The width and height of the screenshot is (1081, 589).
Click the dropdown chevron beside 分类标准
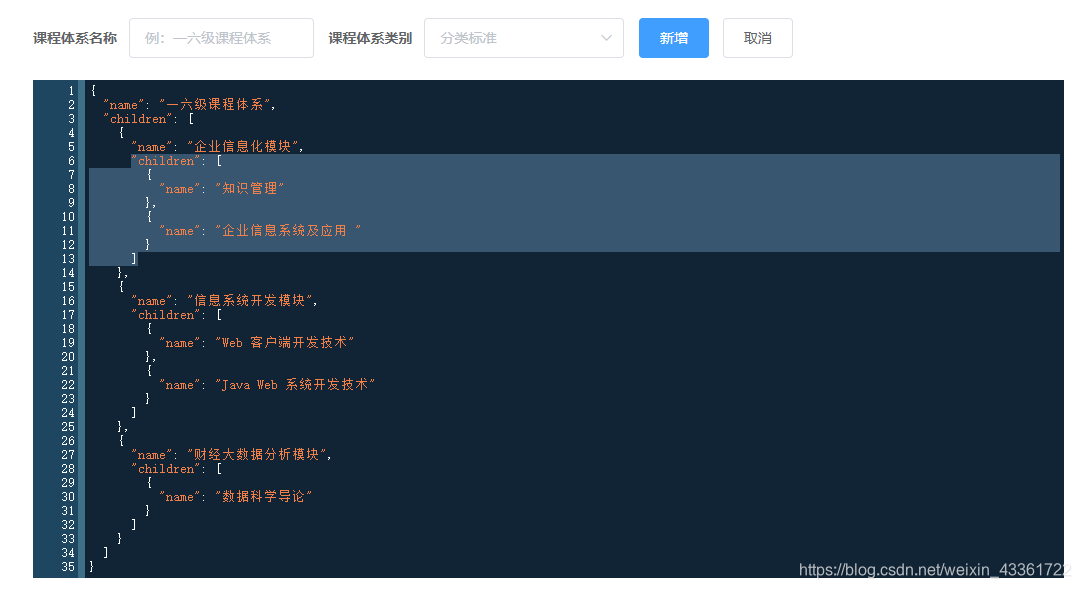coord(606,37)
